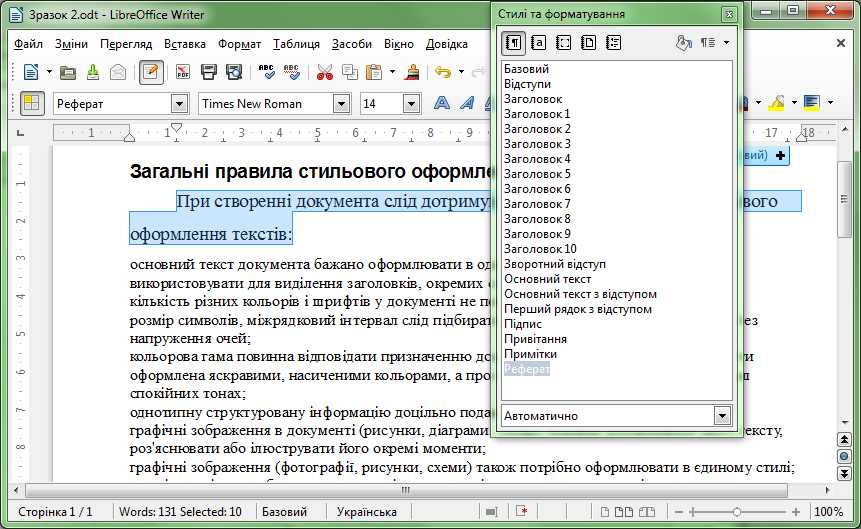Viewport: 861px width, 529px height.
Task: Select the Основний текст style
Action: 547,279
